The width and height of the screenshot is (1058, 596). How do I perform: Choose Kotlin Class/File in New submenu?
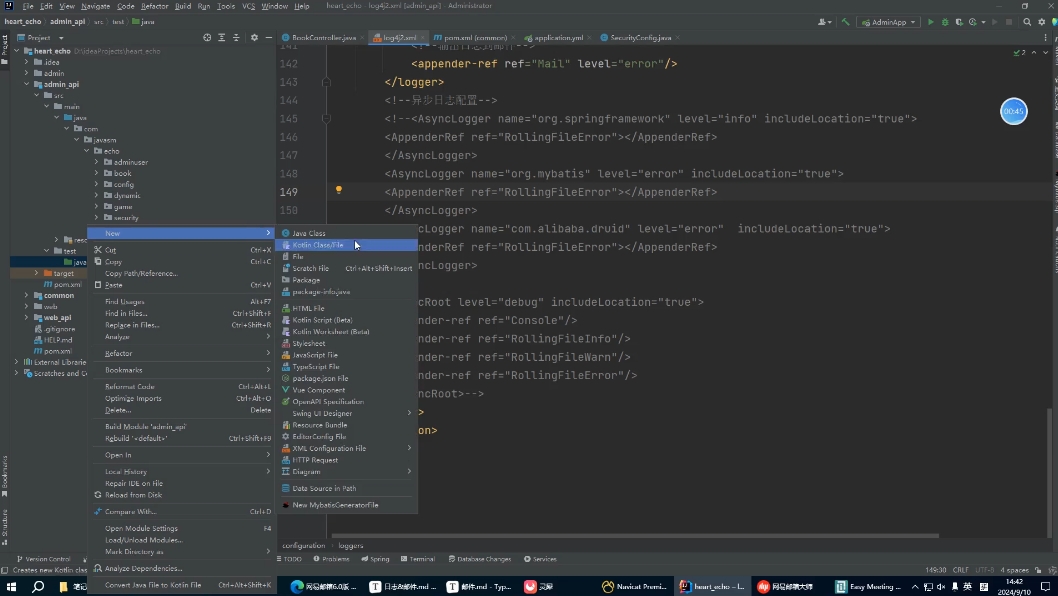click(346, 245)
